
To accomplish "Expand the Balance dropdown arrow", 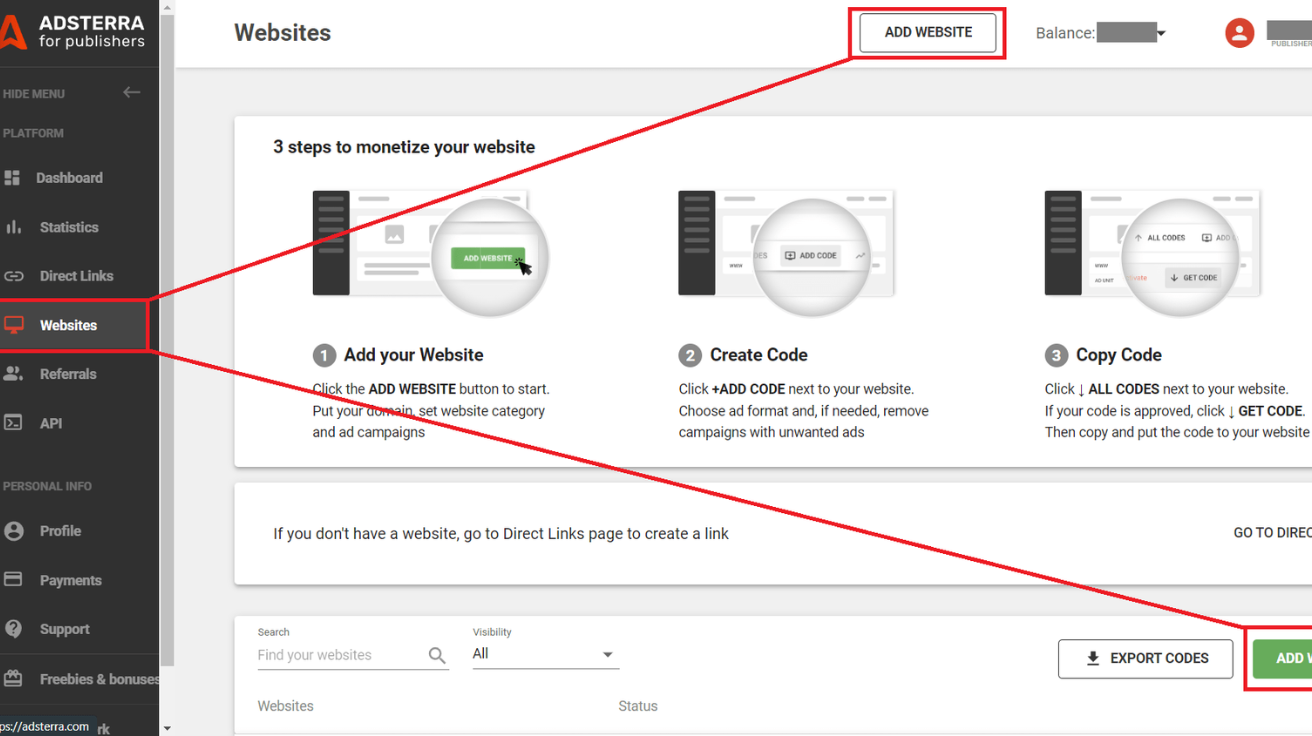I will pyautogui.click(x=1161, y=34).
